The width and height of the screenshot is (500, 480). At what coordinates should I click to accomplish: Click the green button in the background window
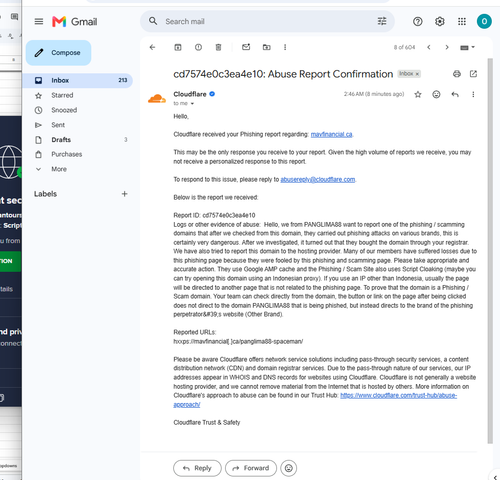(x=10, y=261)
